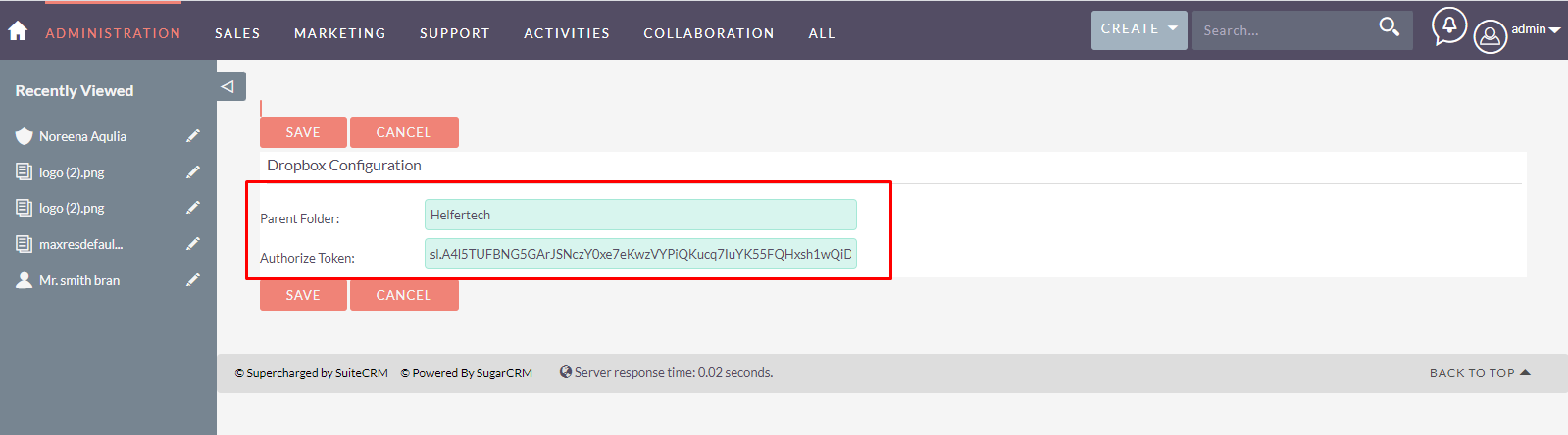Click the BACK TO TOP link

pyautogui.click(x=1480, y=373)
